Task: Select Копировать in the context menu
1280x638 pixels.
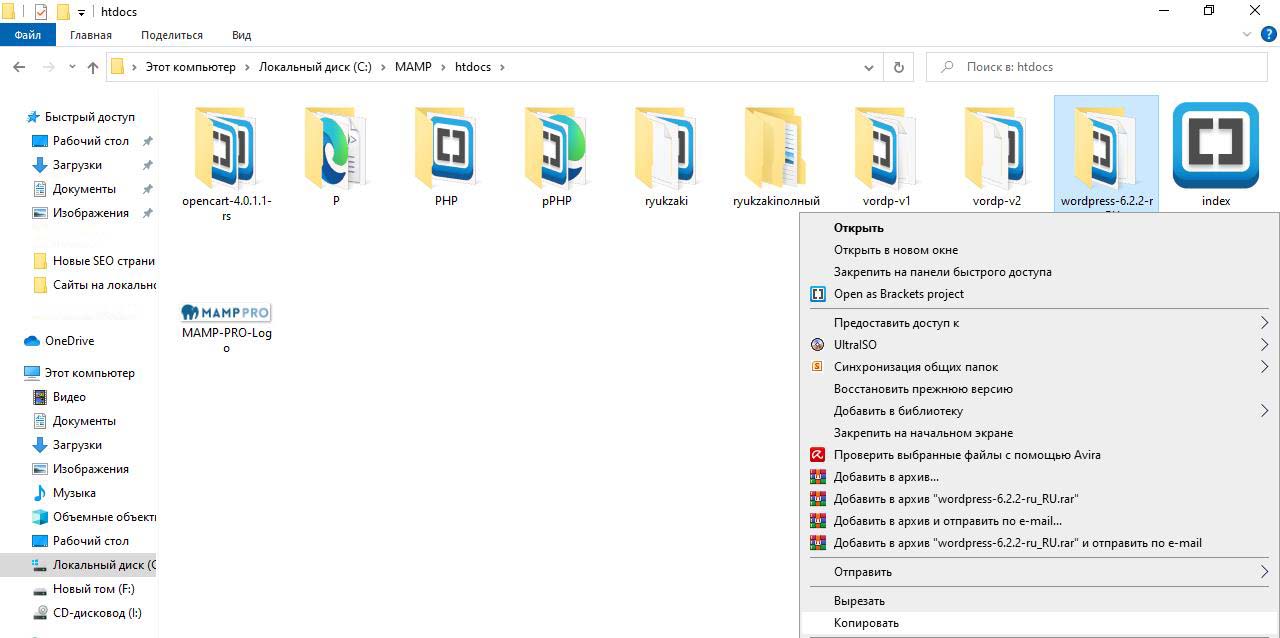Action: [x=866, y=623]
